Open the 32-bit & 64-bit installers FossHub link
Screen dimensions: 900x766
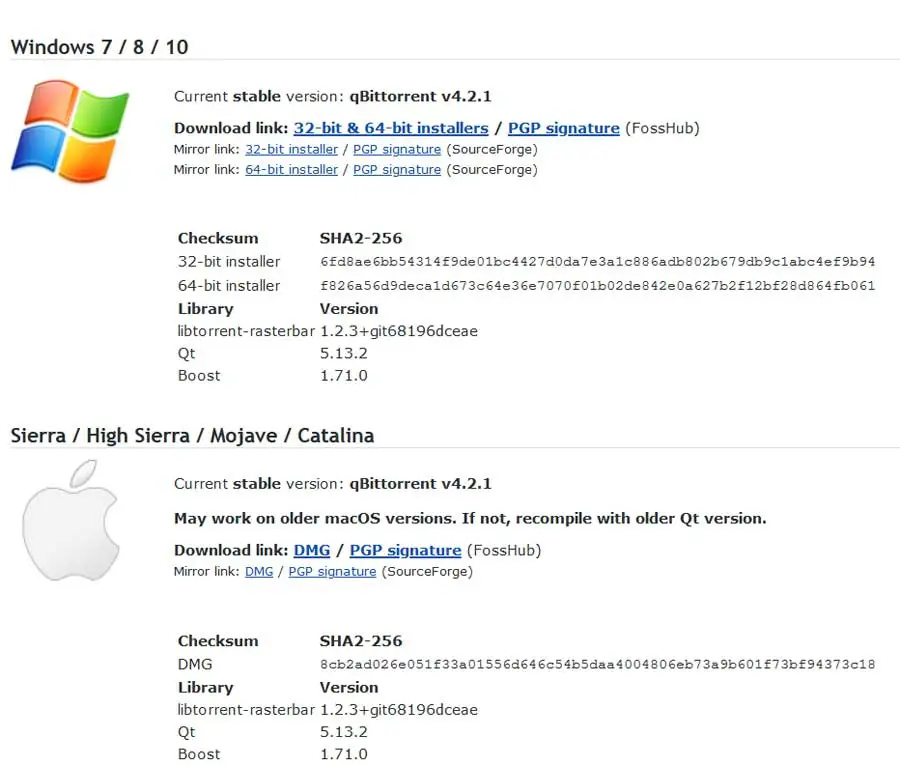tap(391, 128)
